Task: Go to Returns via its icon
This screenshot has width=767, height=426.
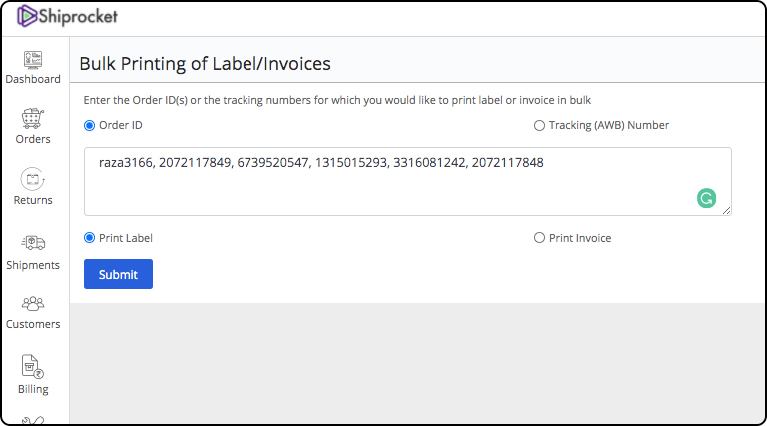Action: tap(33, 179)
